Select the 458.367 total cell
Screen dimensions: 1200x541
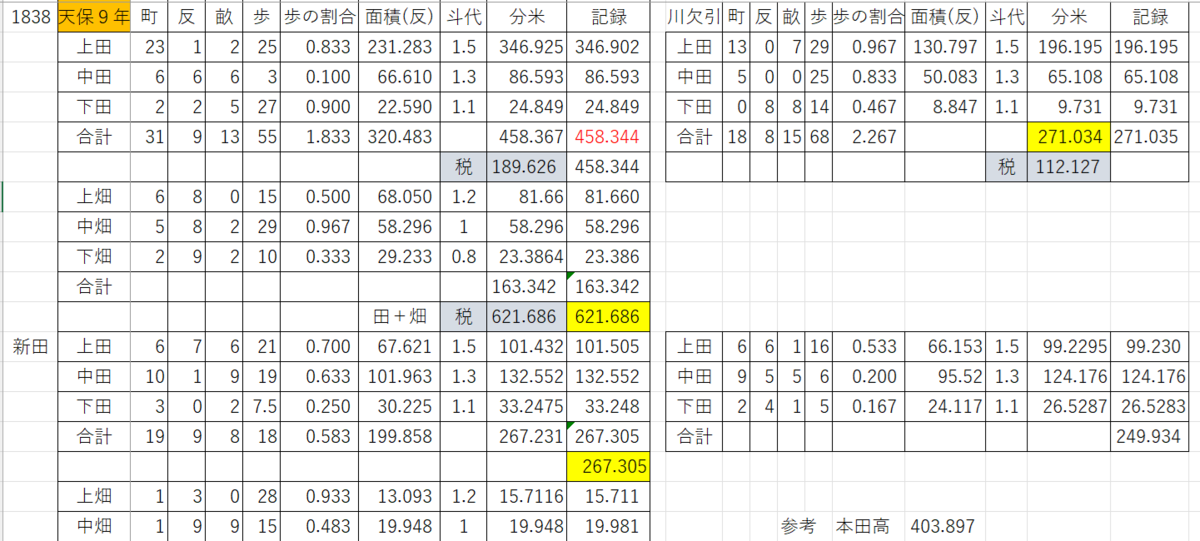coord(527,136)
